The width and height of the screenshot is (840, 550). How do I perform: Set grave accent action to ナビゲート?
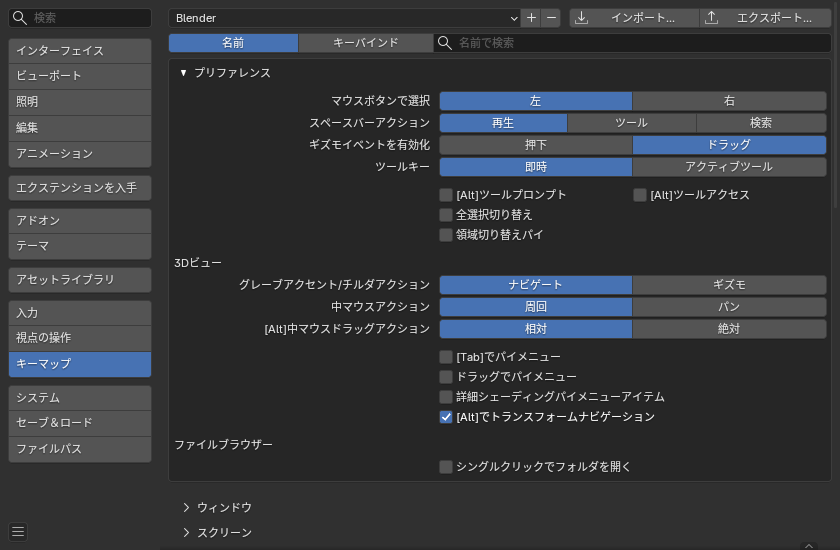(536, 284)
